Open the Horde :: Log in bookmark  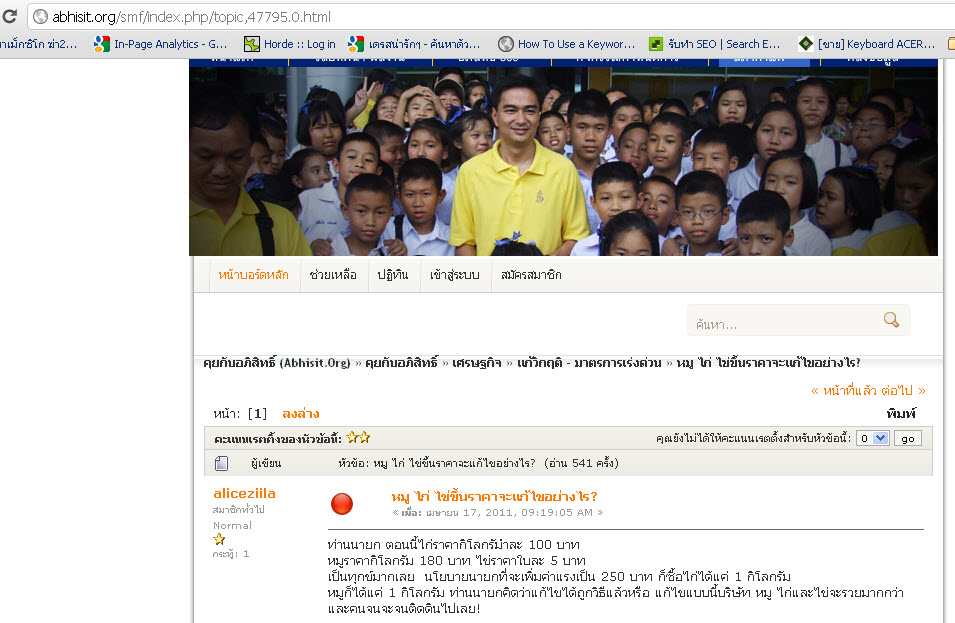[290, 44]
